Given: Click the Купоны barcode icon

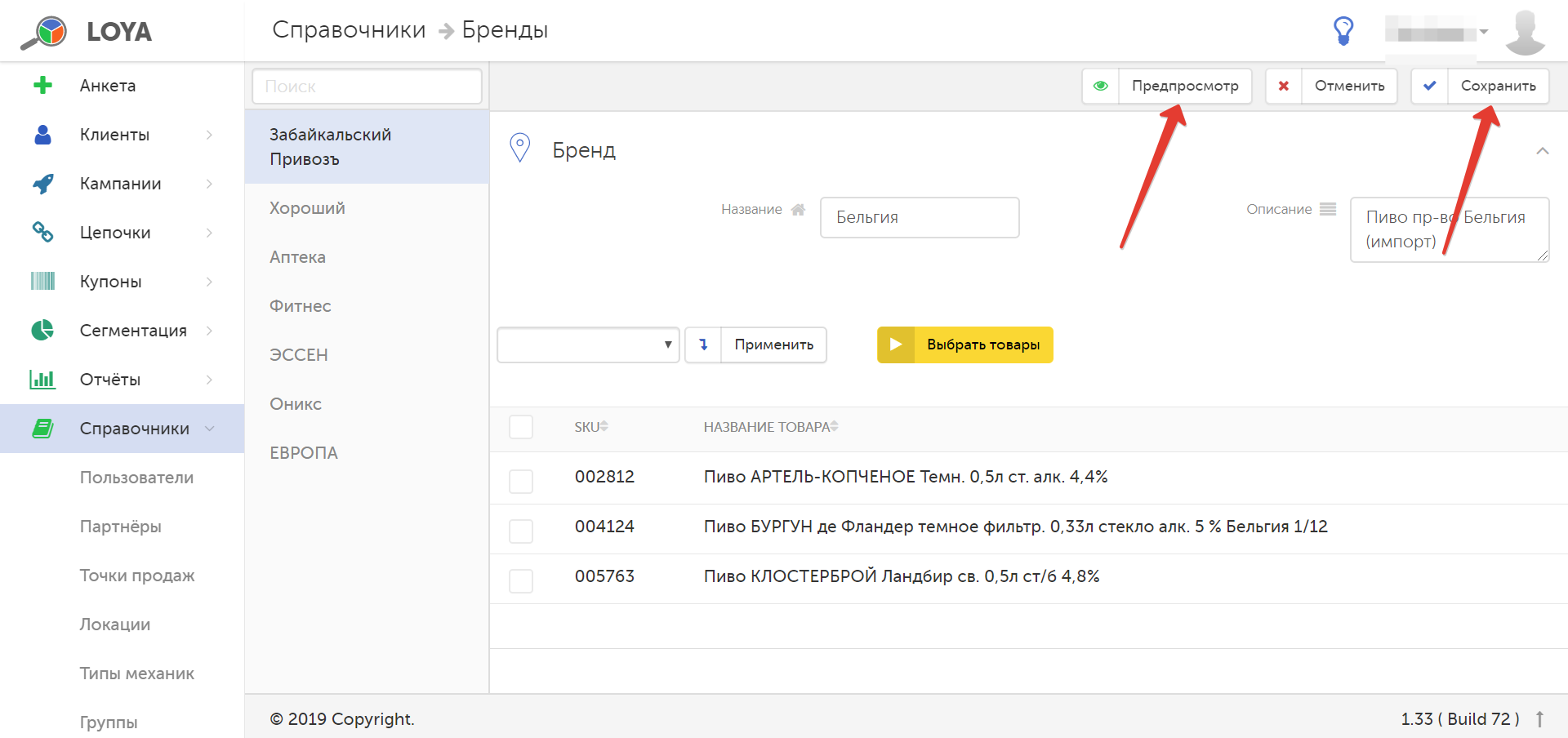Looking at the screenshot, I should 42,282.
